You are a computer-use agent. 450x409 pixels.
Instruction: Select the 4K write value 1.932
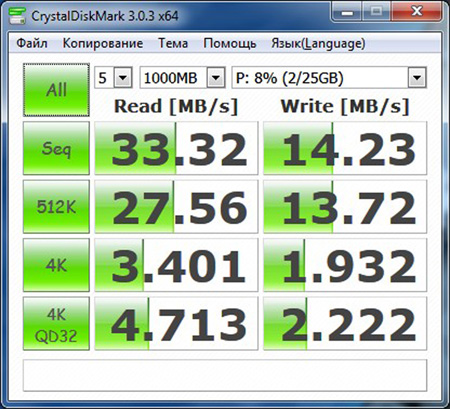point(345,265)
